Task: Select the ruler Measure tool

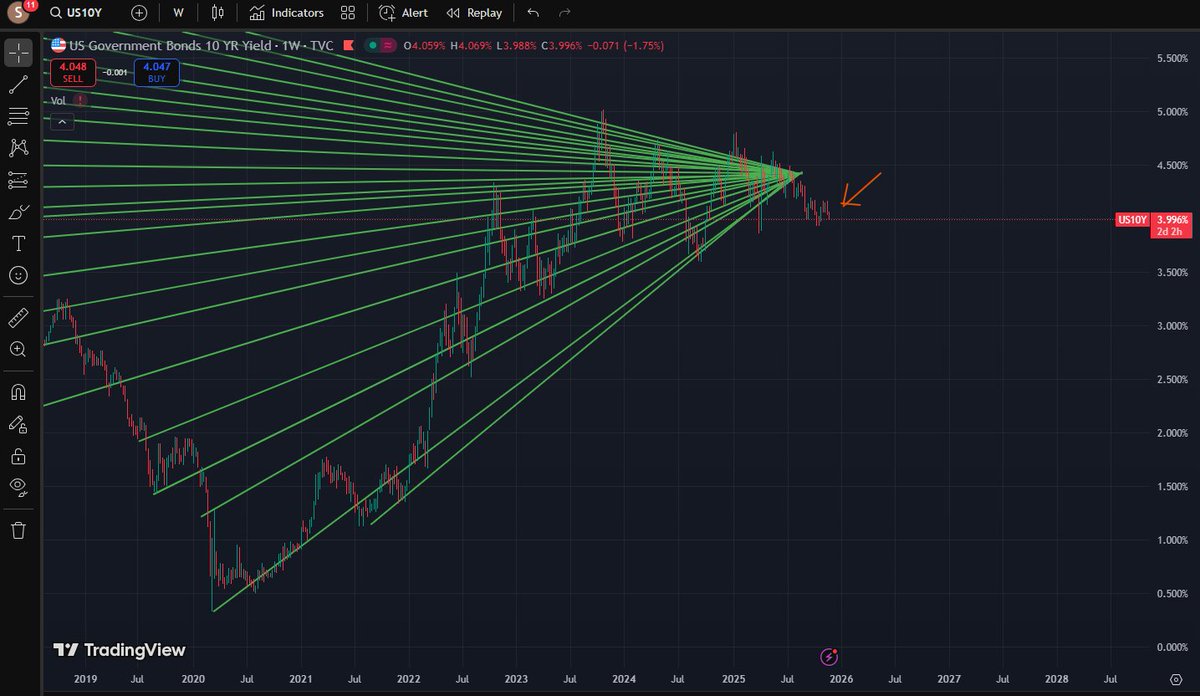Action: click(x=18, y=318)
